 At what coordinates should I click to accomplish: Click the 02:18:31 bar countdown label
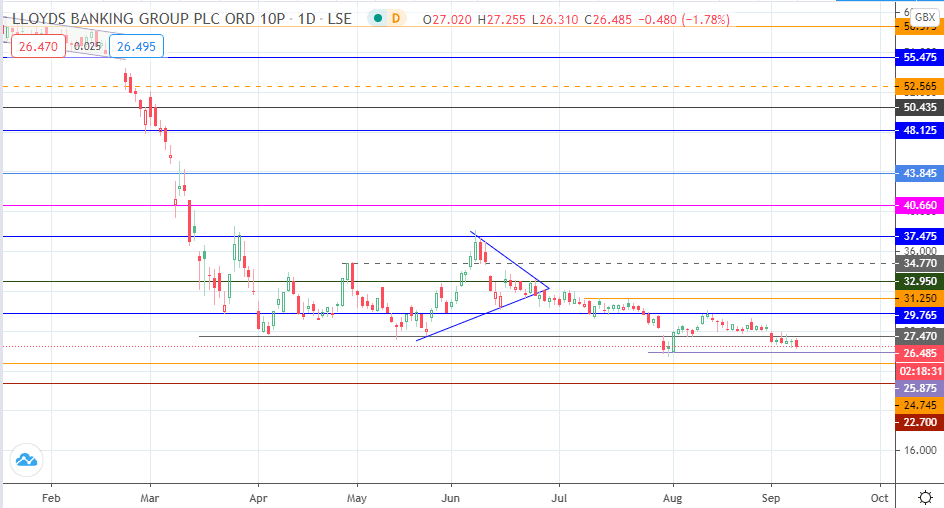(919, 371)
